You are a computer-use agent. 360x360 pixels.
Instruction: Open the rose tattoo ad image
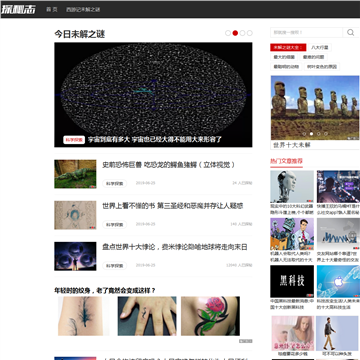click(210, 316)
